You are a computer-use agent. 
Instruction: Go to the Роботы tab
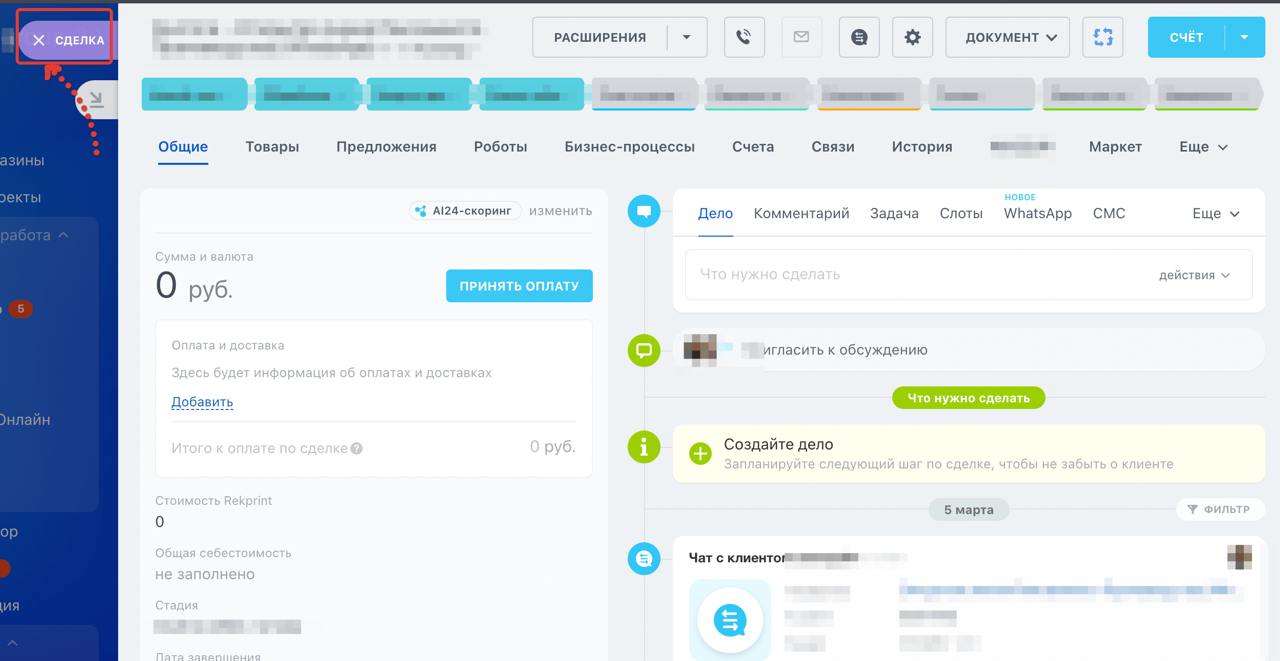point(500,146)
